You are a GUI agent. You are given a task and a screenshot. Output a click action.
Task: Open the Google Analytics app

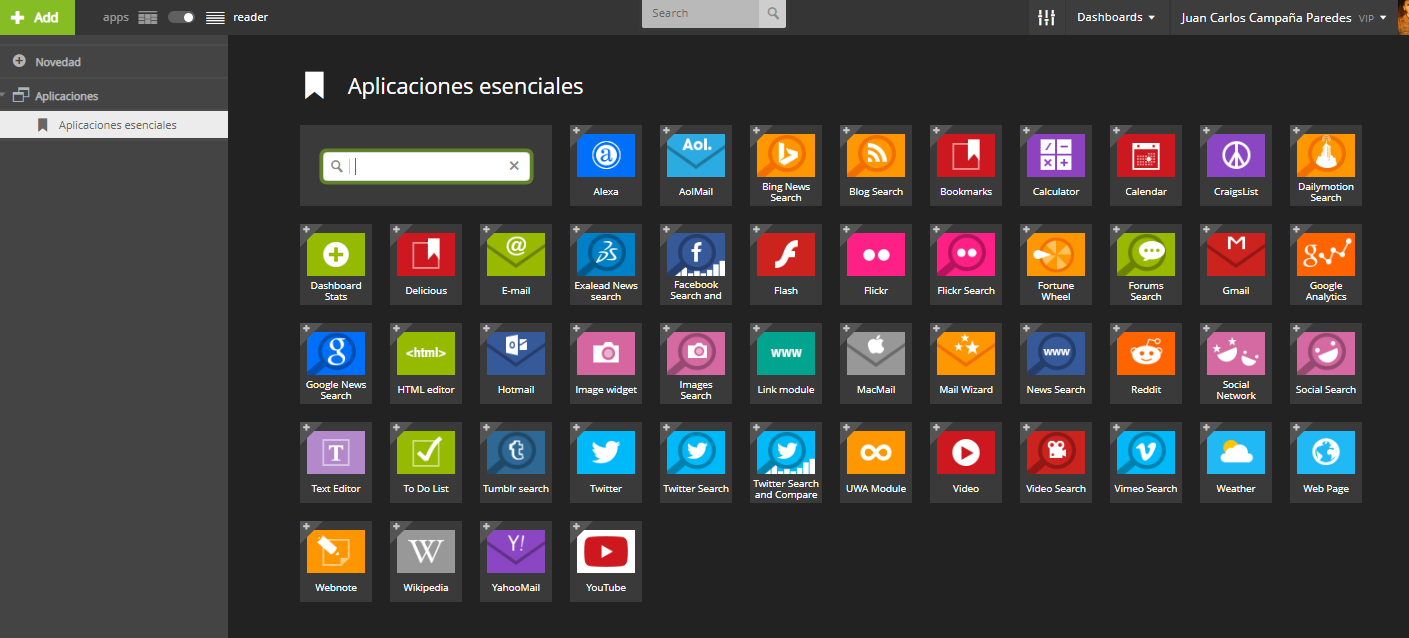pyautogui.click(x=1326, y=264)
